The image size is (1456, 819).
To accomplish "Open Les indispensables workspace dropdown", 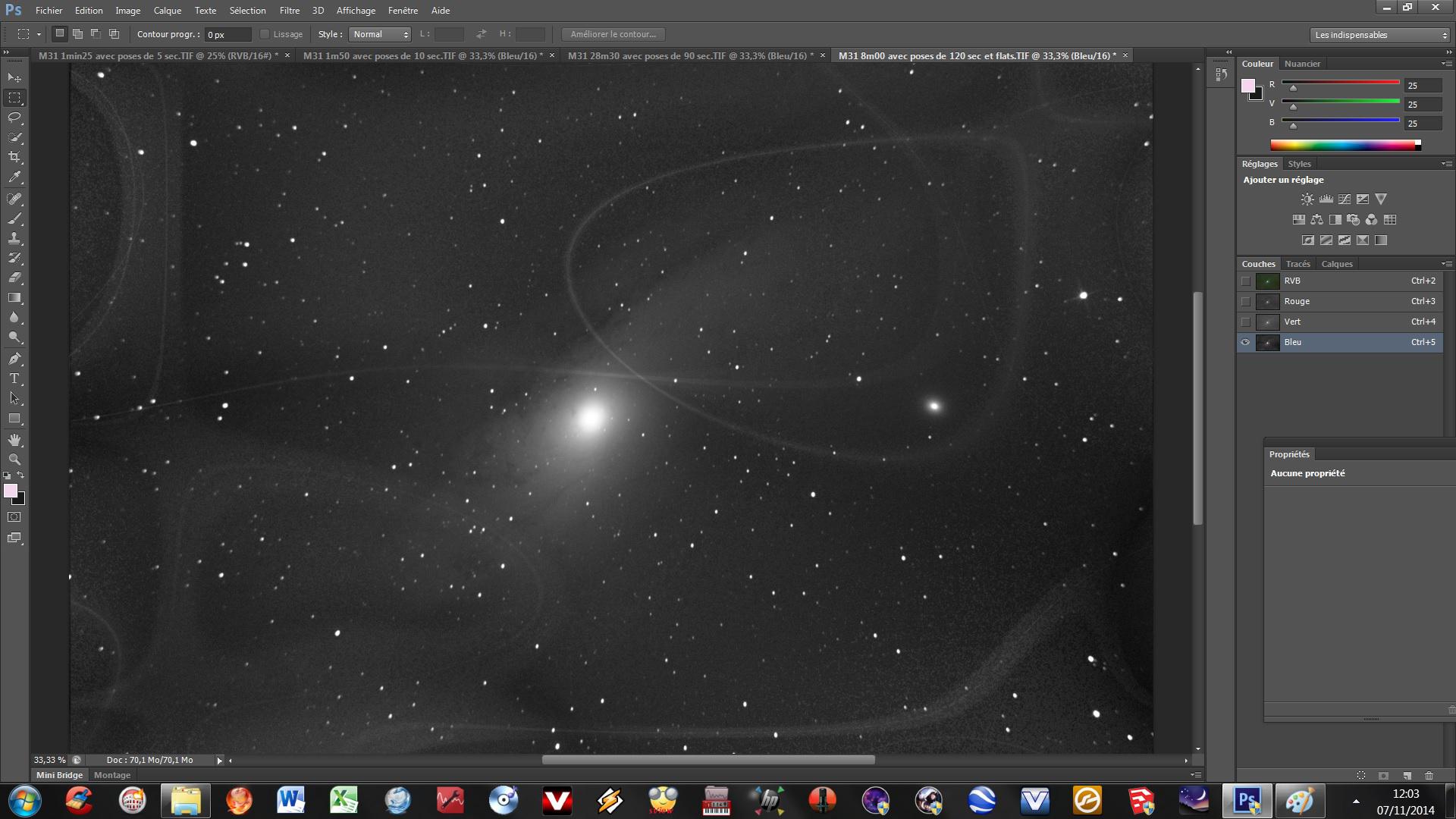I will click(x=1380, y=35).
